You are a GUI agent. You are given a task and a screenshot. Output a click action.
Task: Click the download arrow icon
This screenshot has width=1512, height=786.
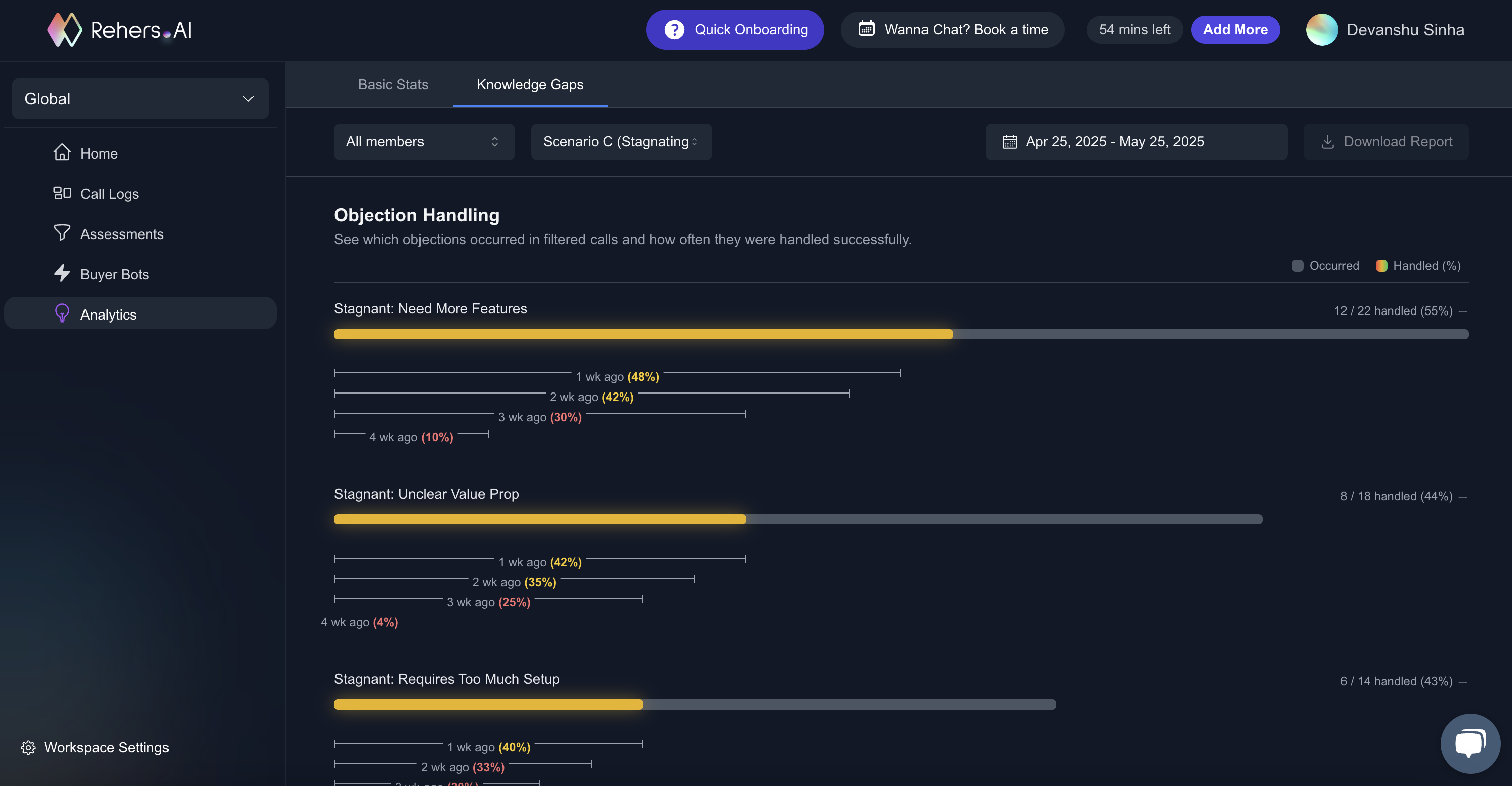(1328, 142)
